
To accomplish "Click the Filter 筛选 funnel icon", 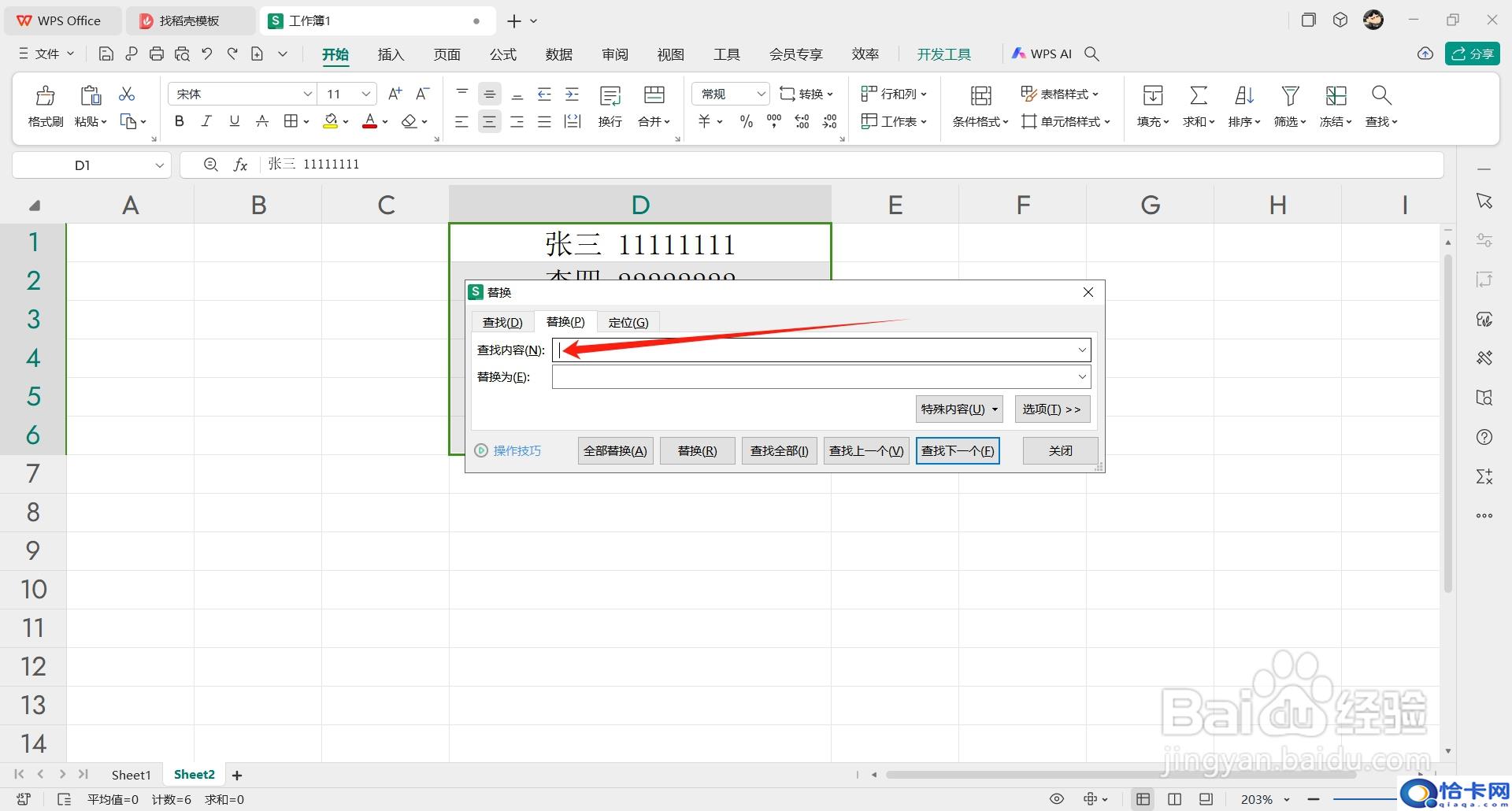I will (1290, 96).
